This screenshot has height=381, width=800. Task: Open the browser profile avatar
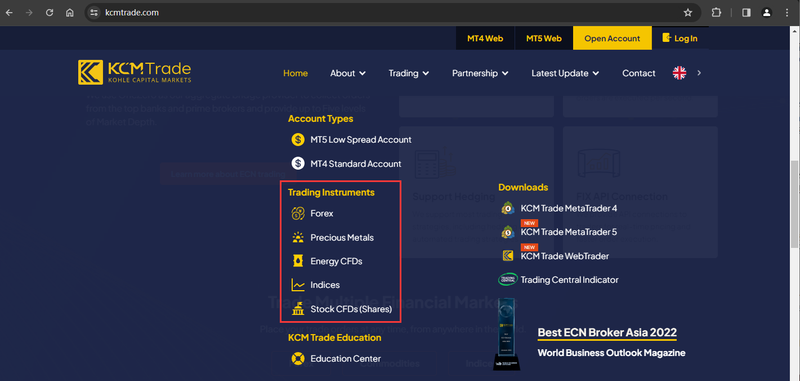pyautogui.click(x=766, y=13)
